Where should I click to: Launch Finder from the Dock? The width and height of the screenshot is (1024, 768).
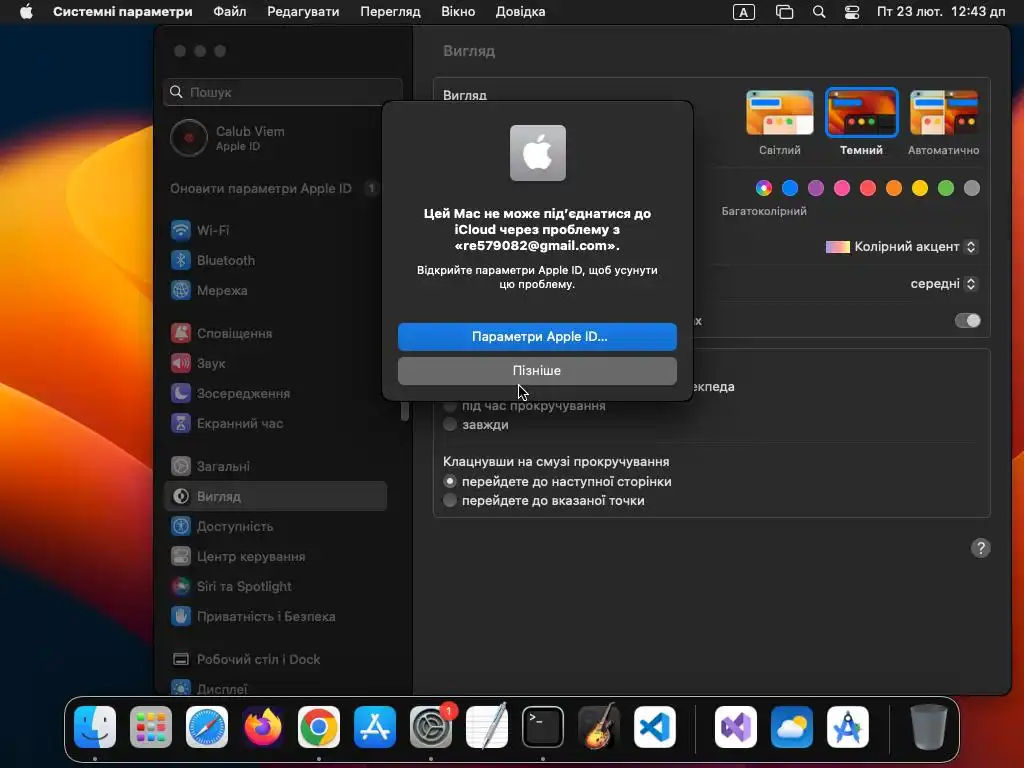[x=95, y=727]
